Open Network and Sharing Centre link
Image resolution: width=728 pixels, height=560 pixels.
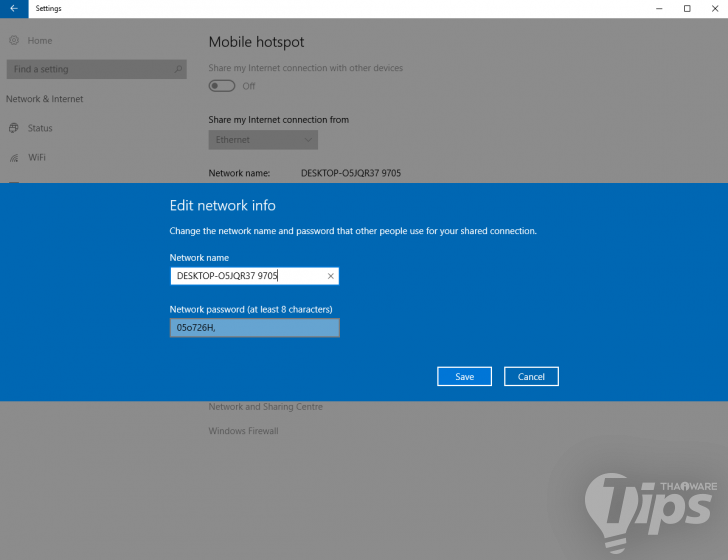coord(266,407)
